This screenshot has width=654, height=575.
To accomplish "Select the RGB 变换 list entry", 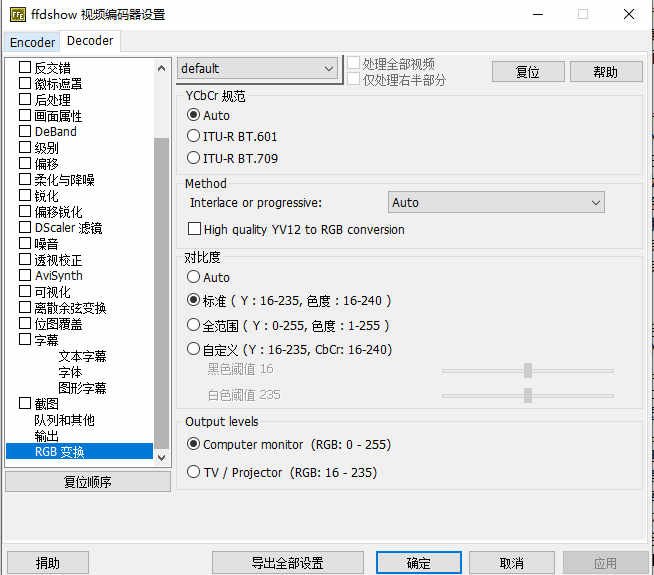I will (x=79, y=452).
